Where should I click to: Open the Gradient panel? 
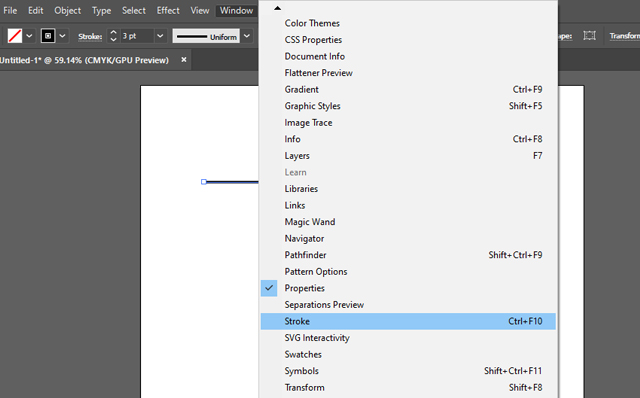[x=408, y=89]
